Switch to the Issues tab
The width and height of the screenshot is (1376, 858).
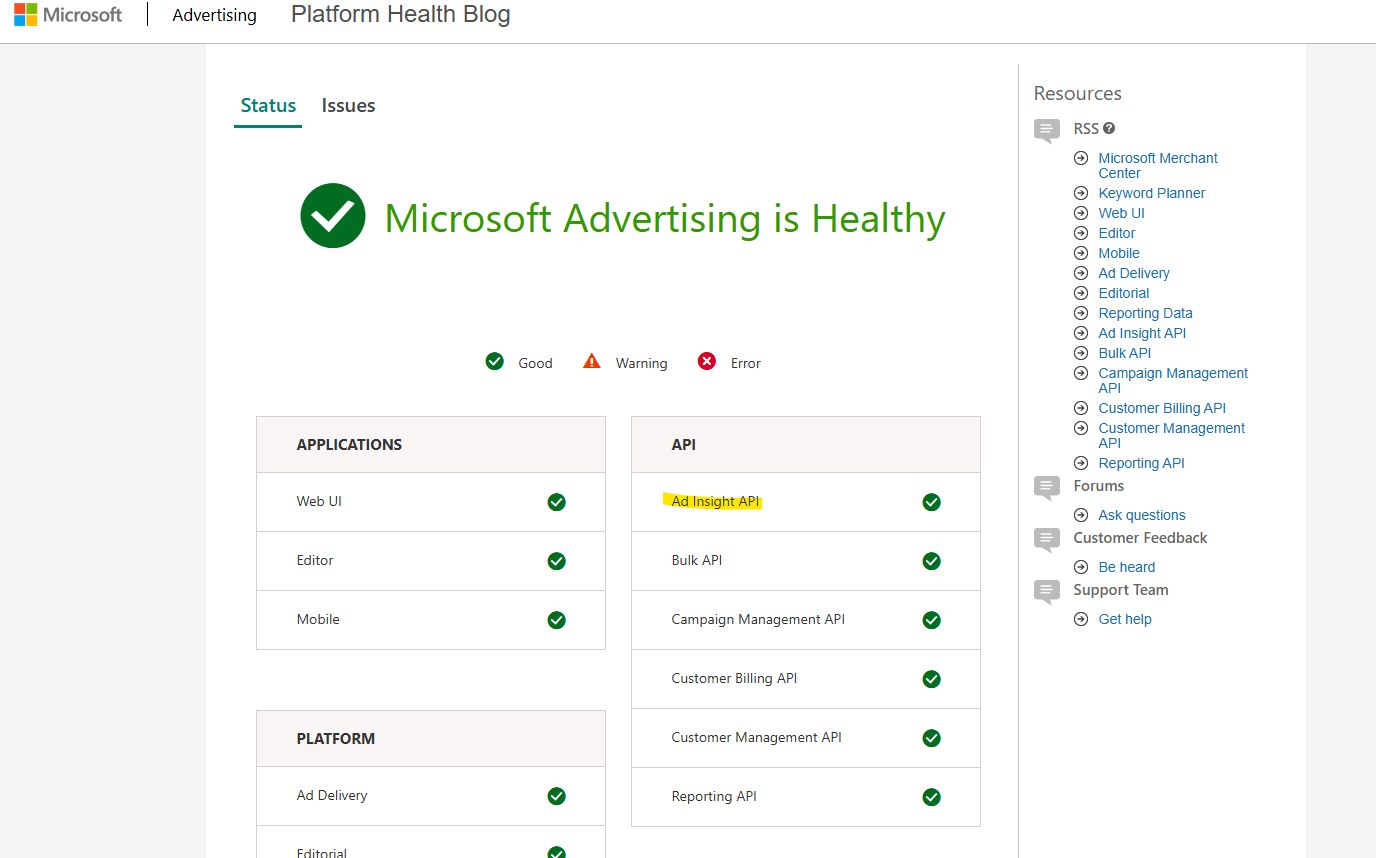(348, 105)
